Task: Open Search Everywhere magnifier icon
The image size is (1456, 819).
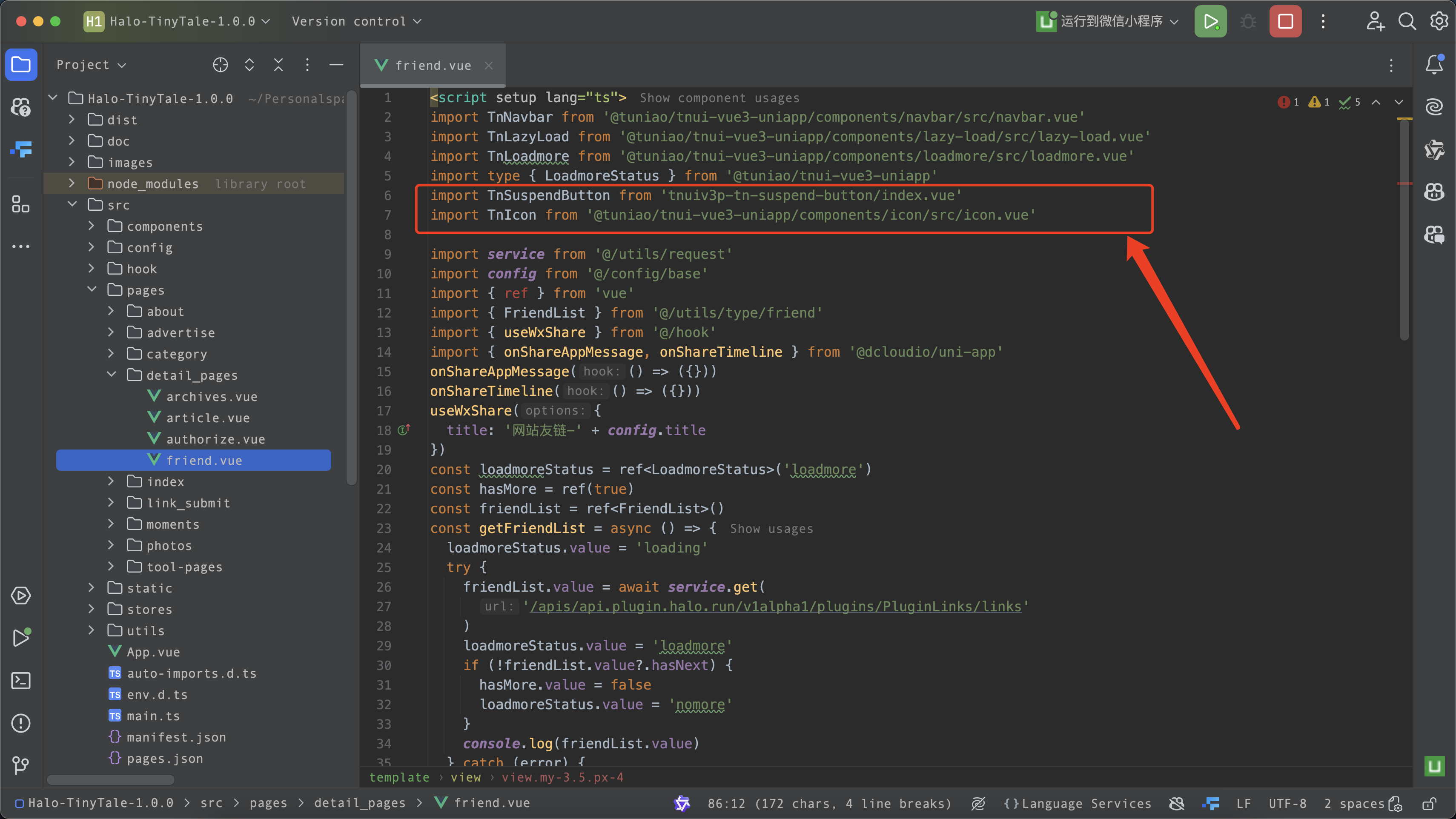Action: (1407, 21)
